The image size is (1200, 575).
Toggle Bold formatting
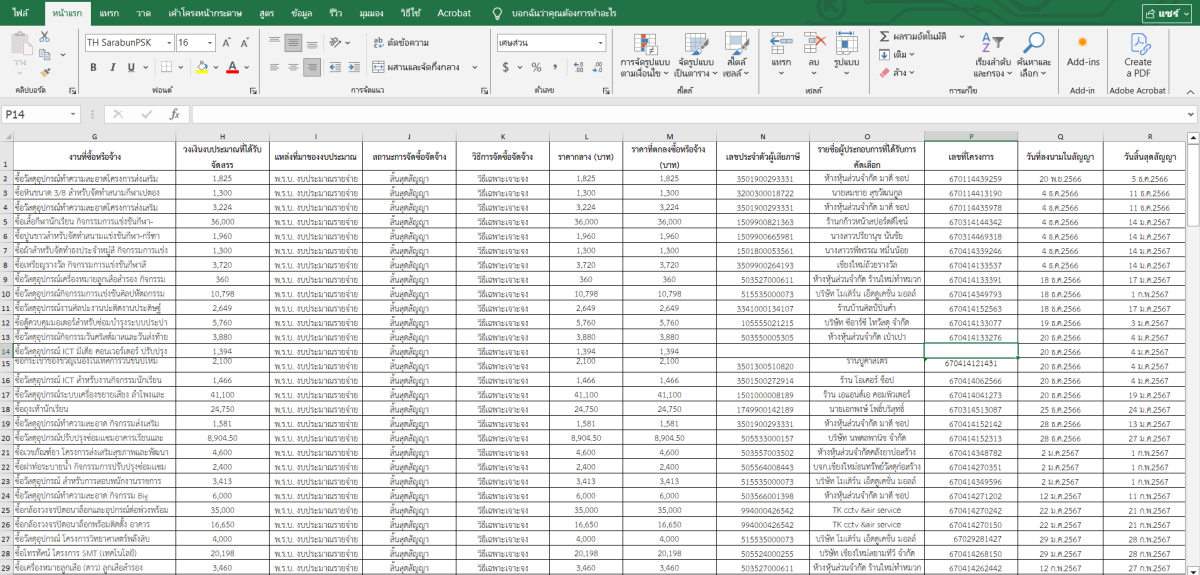[x=93, y=67]
